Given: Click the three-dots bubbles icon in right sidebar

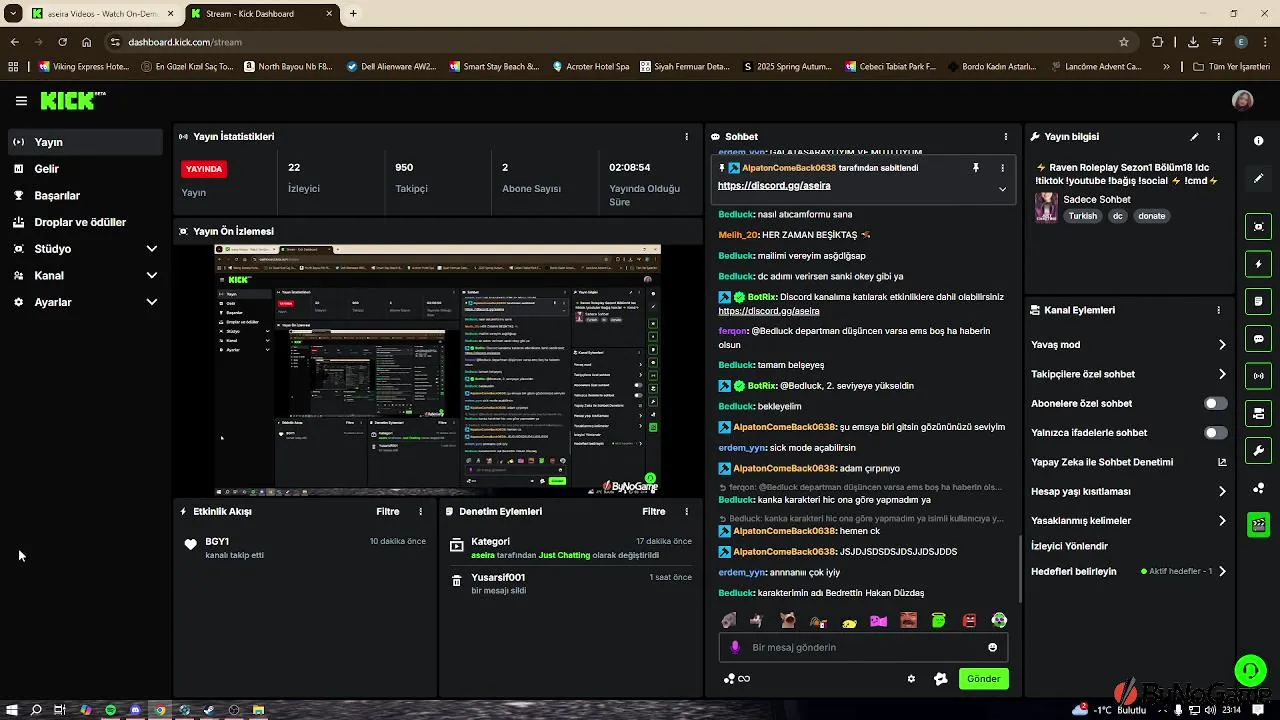Looking at the screenshot, I should 1258,488.
